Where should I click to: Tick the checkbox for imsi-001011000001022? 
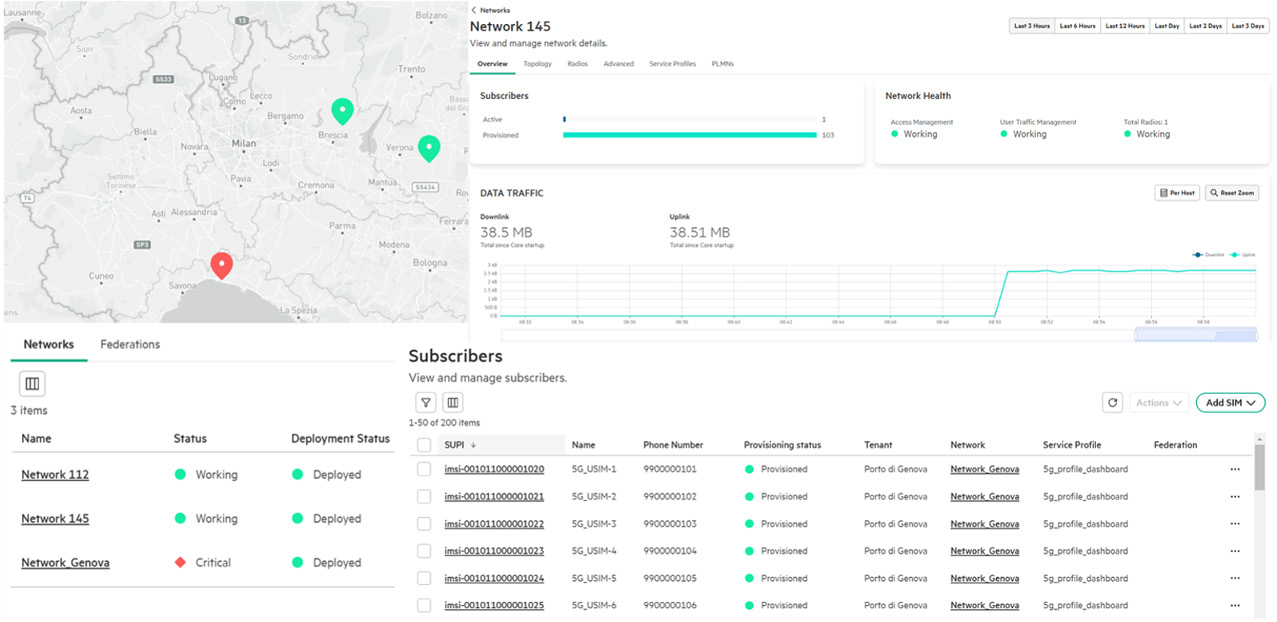[424, 524]
